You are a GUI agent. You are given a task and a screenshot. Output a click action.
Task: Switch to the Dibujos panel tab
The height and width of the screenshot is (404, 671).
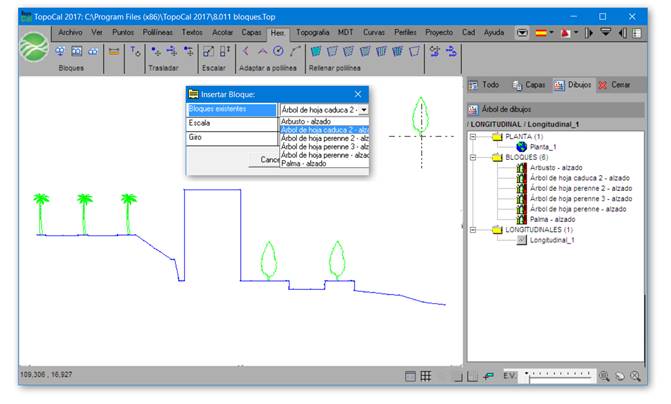click(x=573, y=85)
